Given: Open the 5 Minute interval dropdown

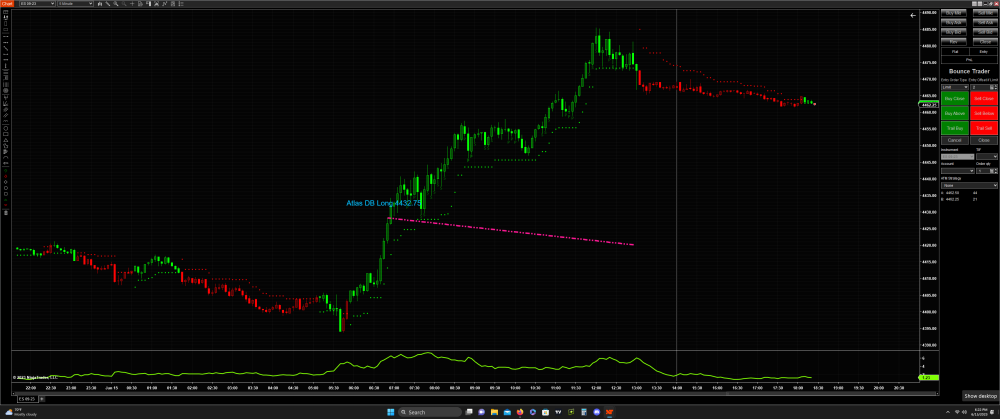Looking at the screenshot, I should (76, 4).
